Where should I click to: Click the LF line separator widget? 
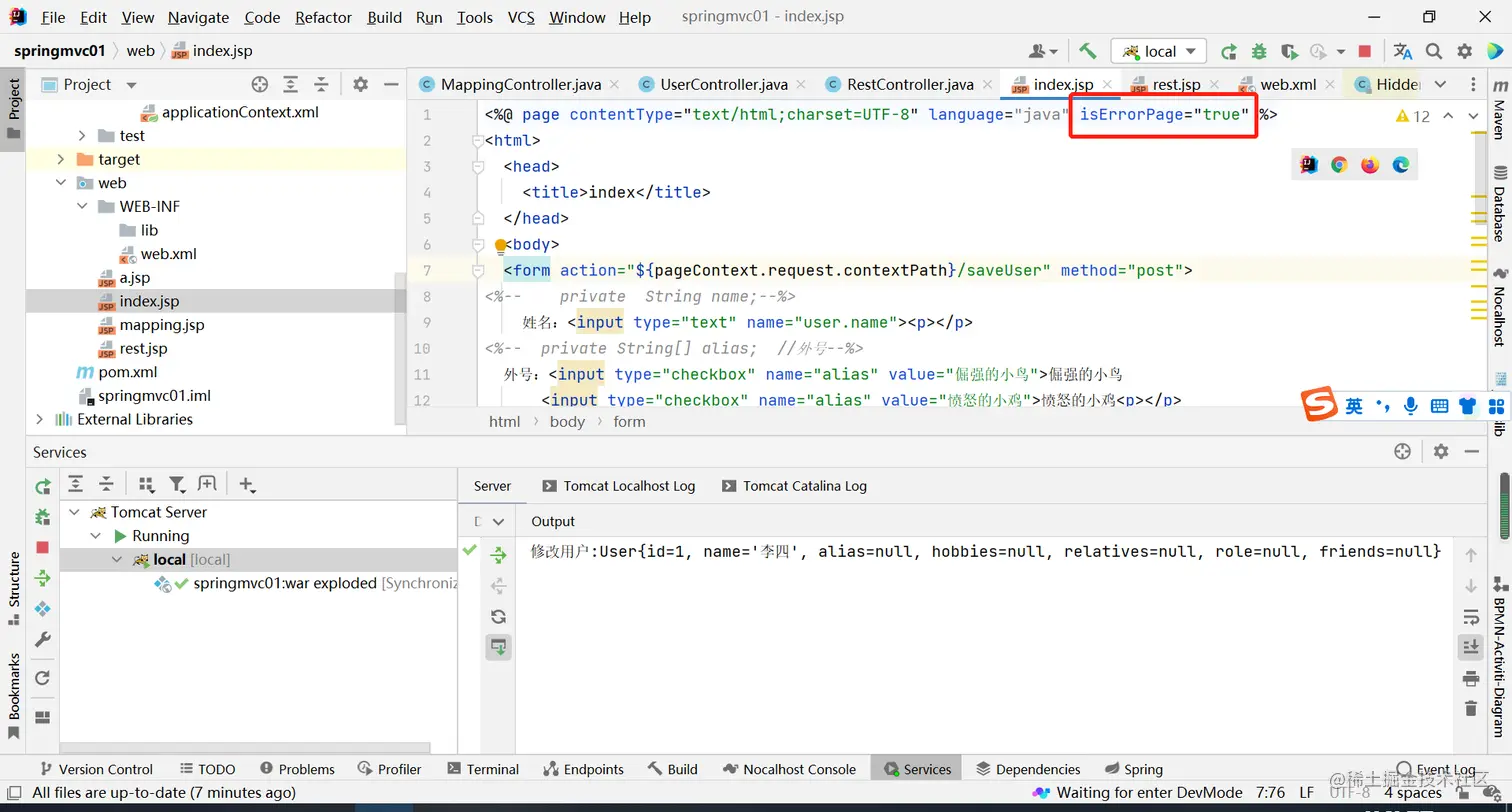pos(1306,792)
